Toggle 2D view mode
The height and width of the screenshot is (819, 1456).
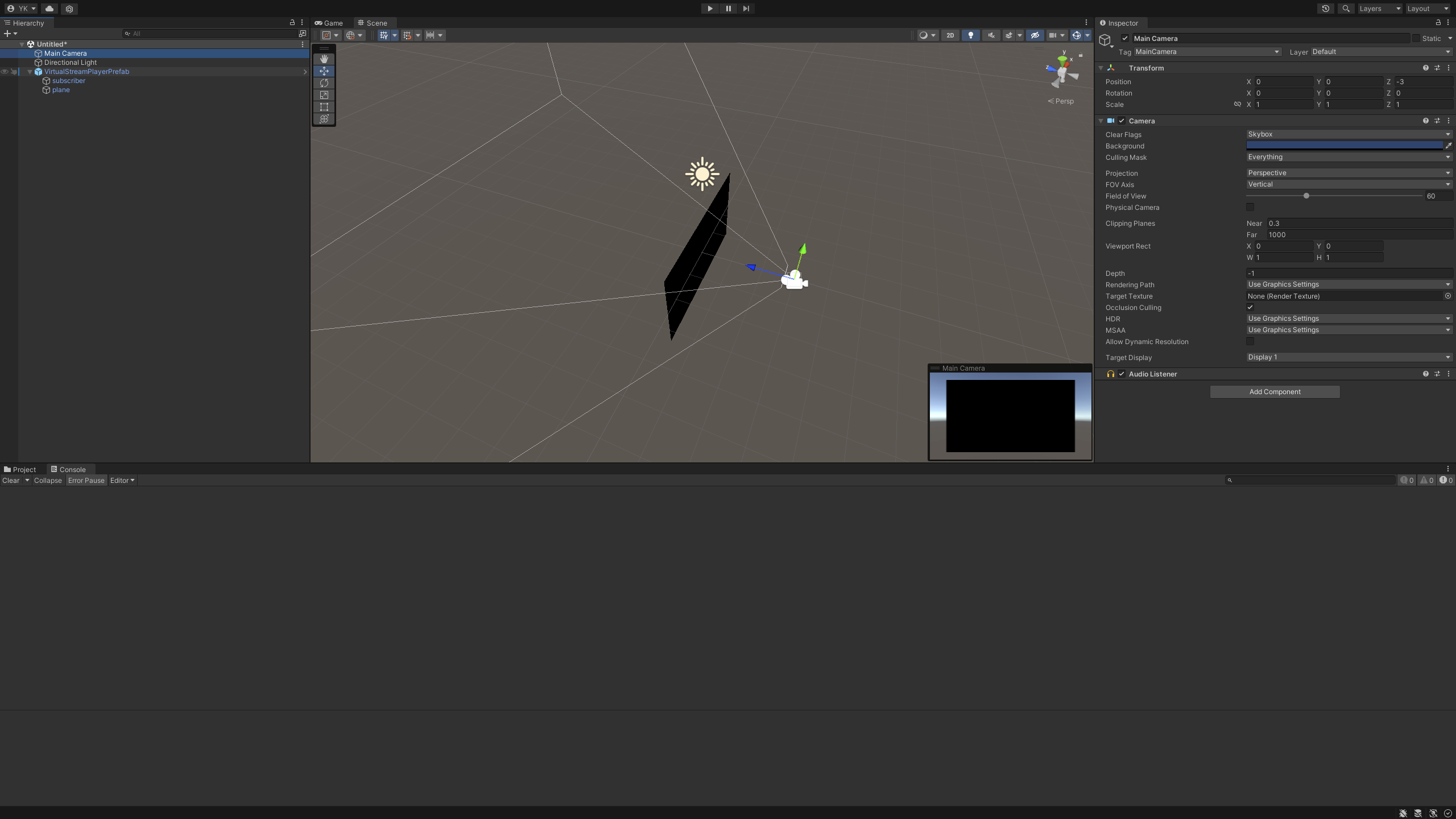point(950,35)
